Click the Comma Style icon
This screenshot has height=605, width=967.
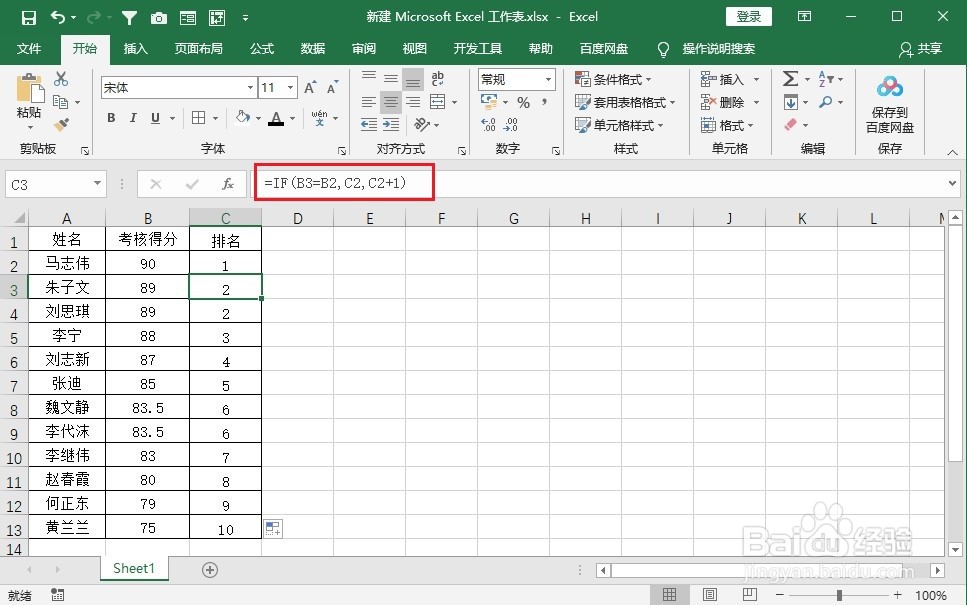point(545,102)
